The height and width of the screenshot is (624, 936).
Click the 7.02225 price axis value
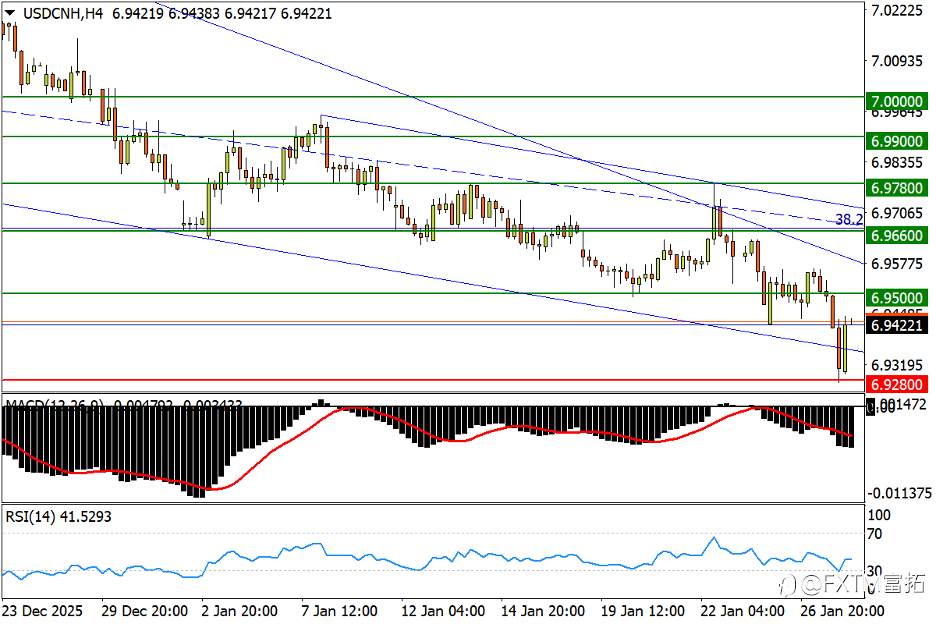click(x=897, y=10)
